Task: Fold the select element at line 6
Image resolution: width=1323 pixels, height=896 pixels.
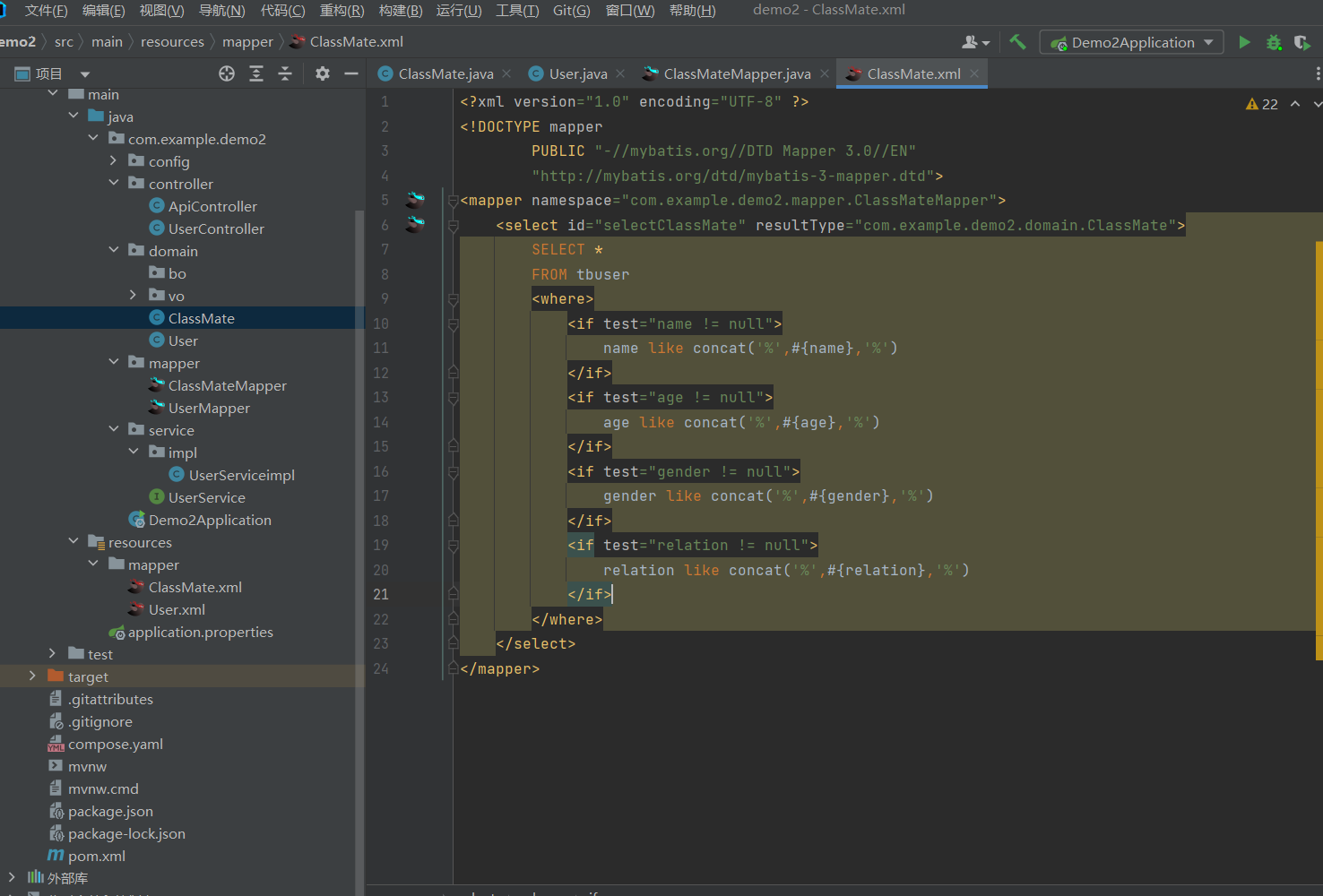Action: [454, 226]
